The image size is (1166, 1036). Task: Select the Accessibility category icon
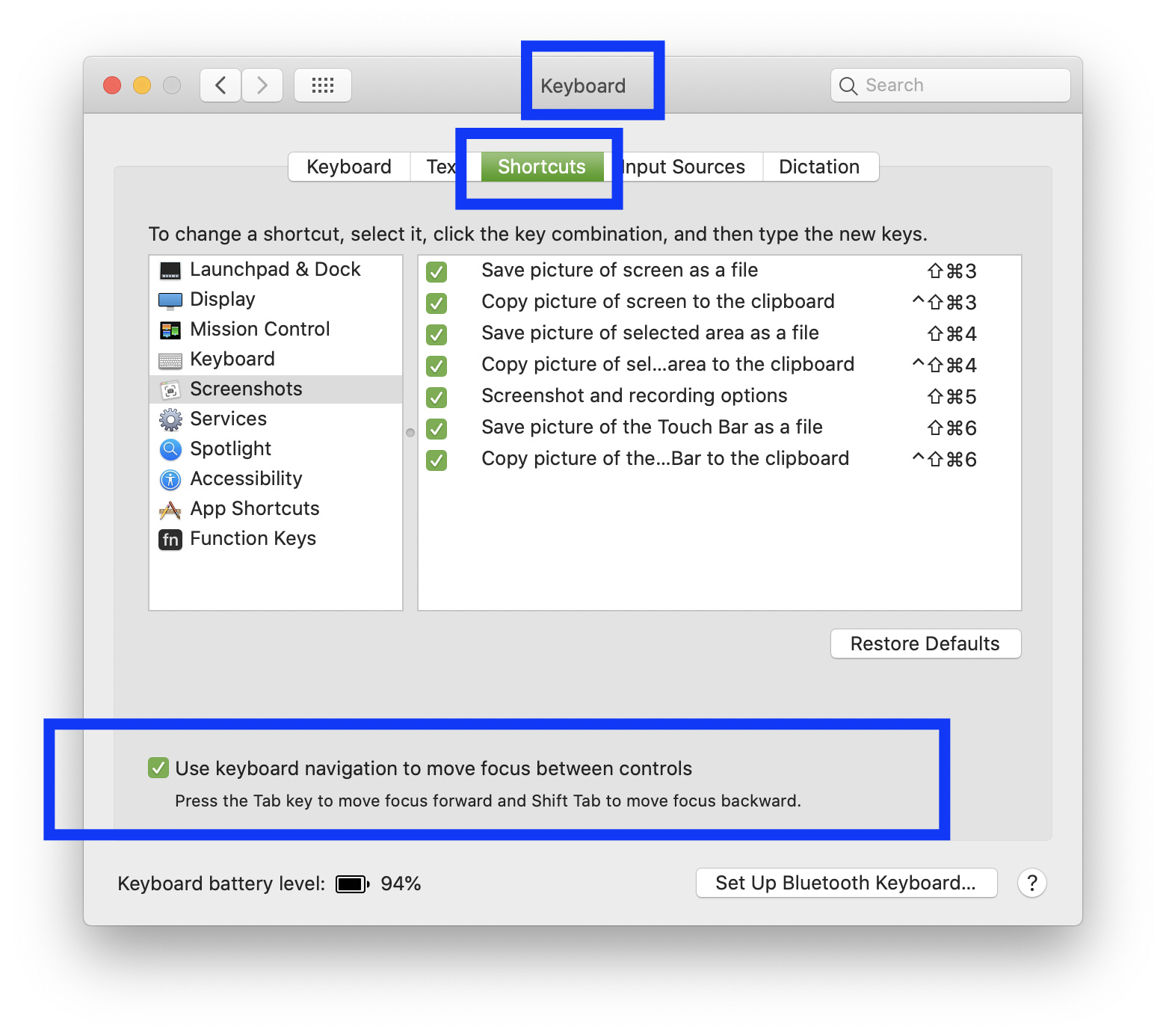click(x=170, y=479)
